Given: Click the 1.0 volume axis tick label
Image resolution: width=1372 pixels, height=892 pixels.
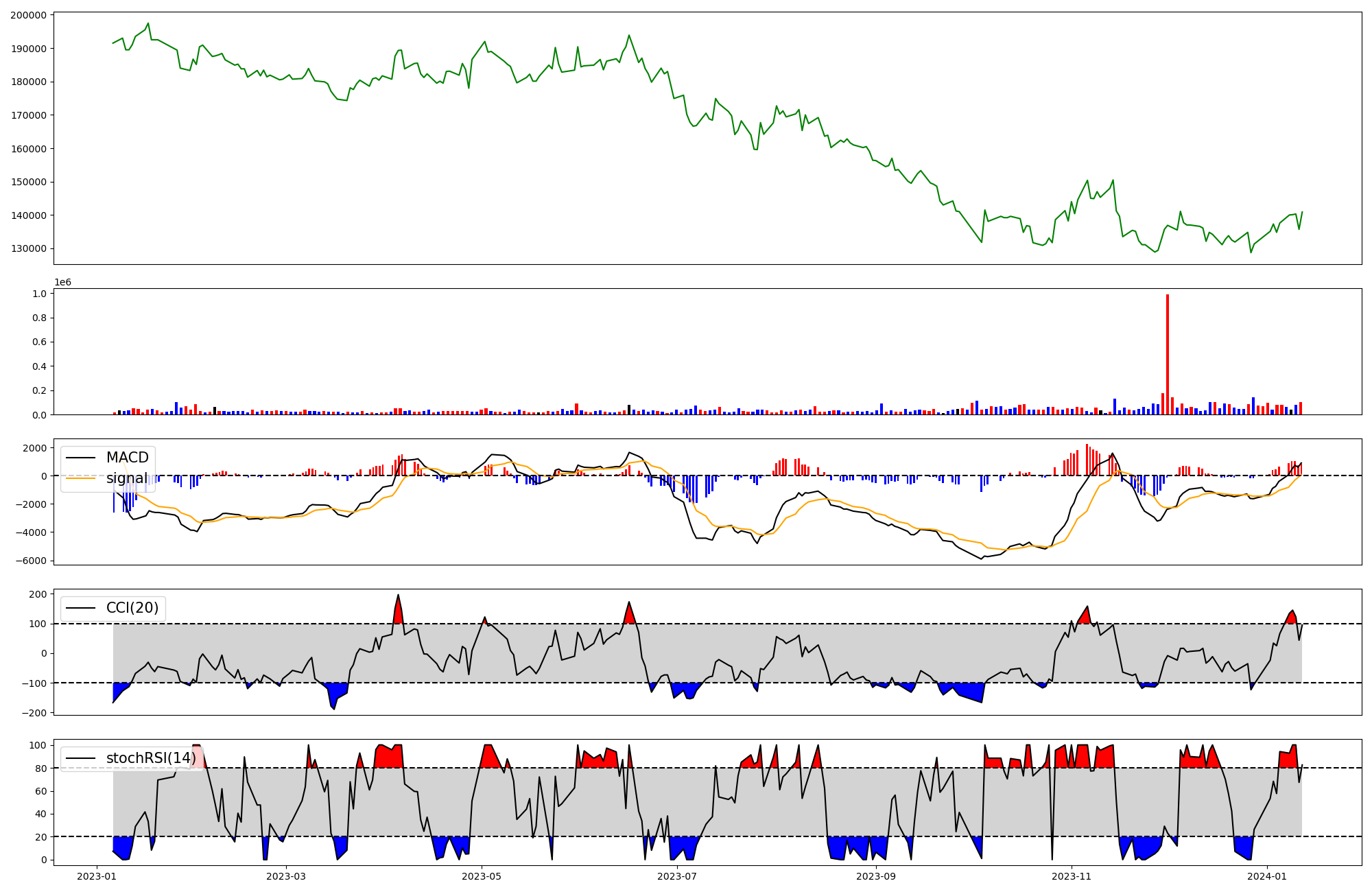Looking at the screenshot, I should tap(39, 294).
